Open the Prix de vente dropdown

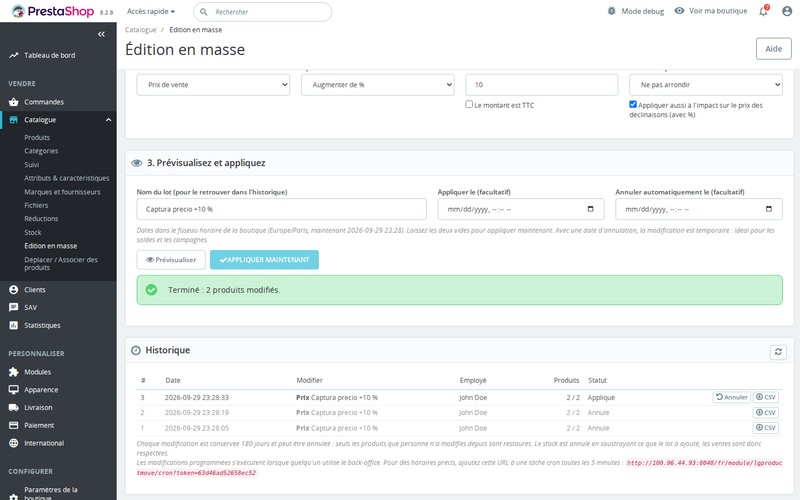pos(213,85)
